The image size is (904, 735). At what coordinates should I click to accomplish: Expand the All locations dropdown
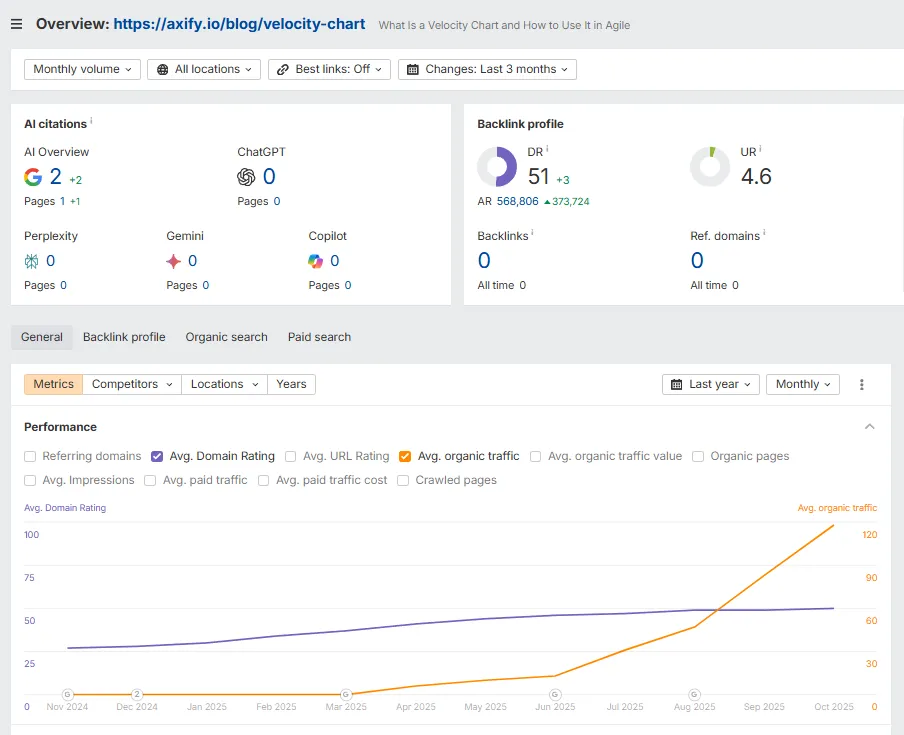coord(204,69)
